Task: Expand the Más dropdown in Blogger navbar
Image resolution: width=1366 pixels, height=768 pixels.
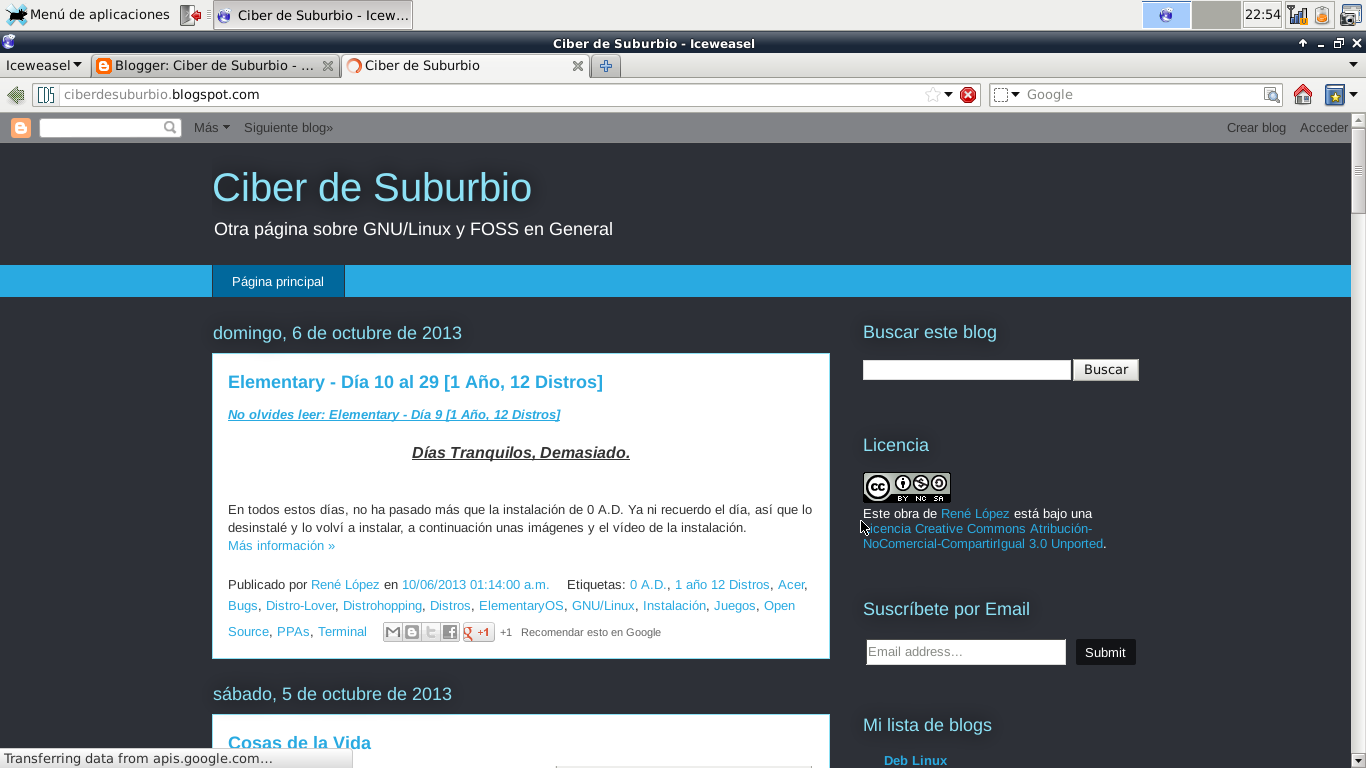Action: click(212, 128)
